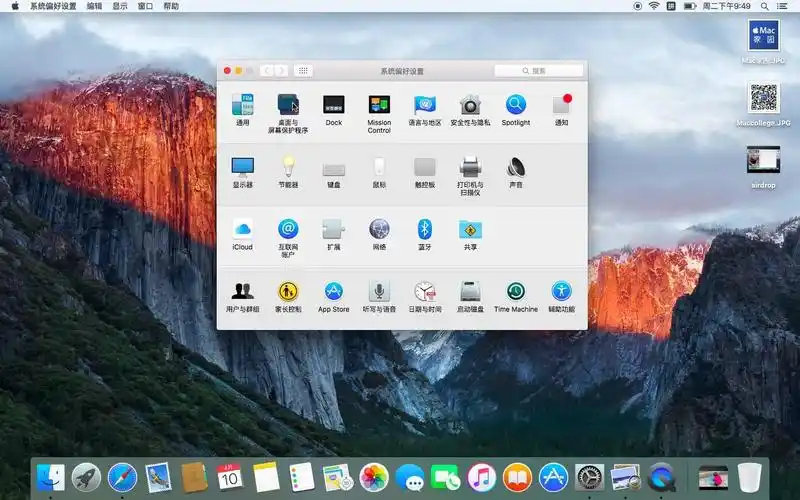Open the 窗口 (Window) menu
This screenshot has width=800, height=500.
point(146,6)
